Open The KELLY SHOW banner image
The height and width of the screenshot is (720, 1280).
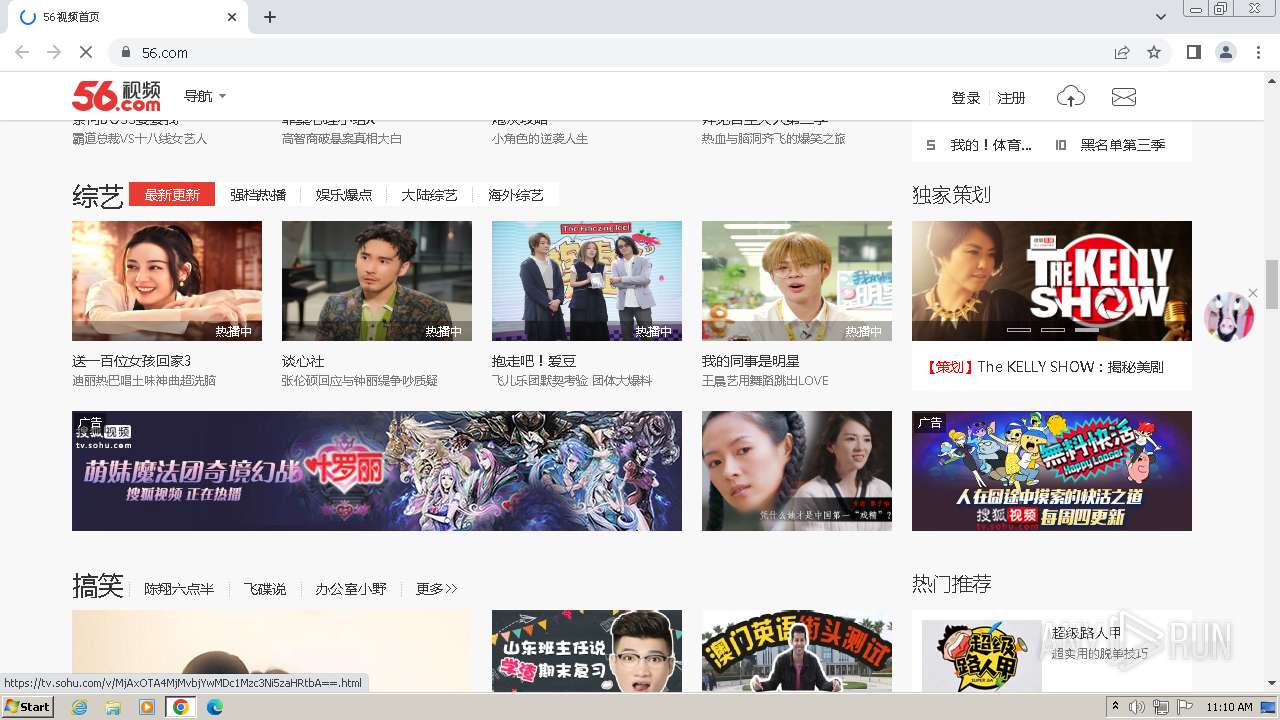tap(1052, 281)
